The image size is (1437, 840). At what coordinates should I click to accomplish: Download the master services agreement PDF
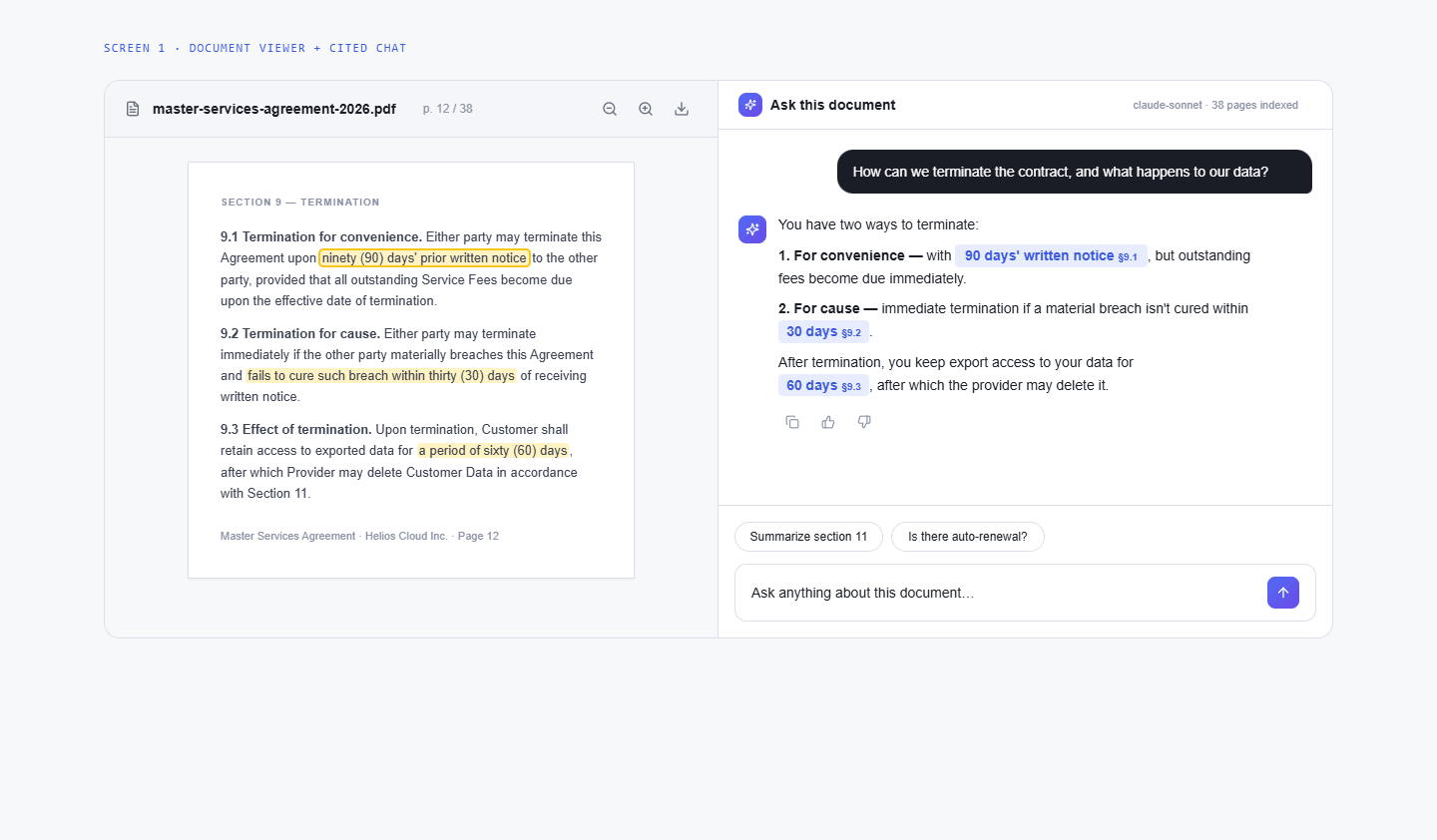pyautogui.click(x=682, y=109)
